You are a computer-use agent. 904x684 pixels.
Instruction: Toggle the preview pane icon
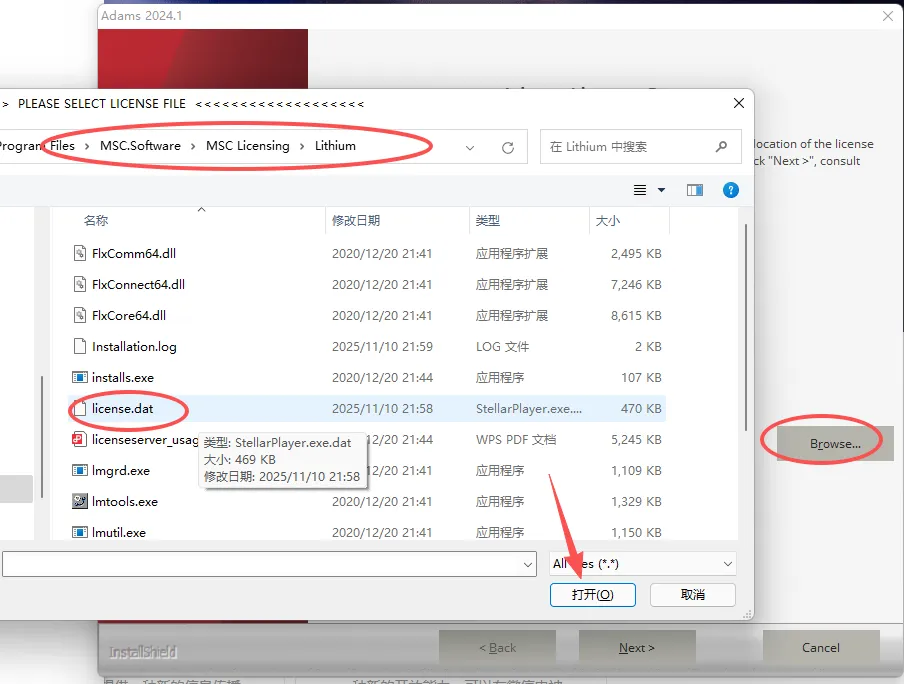click(695, 190)
